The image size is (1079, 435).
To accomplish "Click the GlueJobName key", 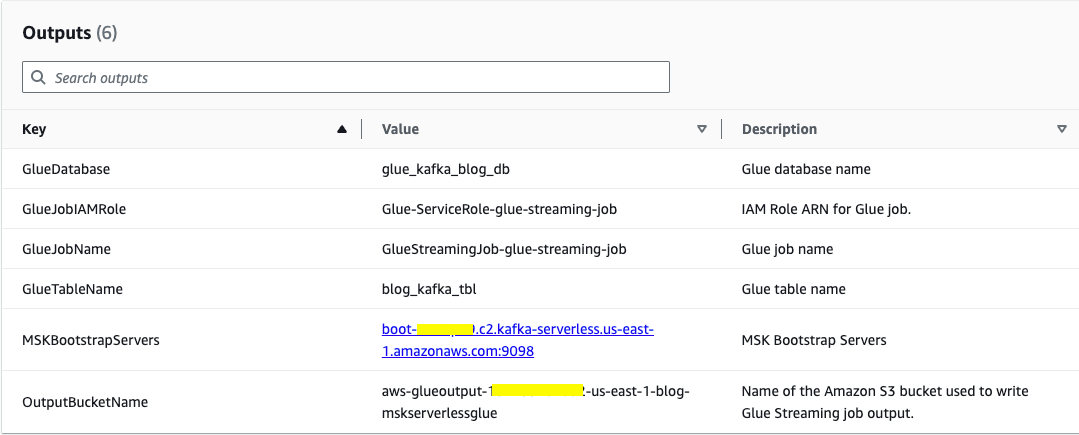I will coord(67,249).
